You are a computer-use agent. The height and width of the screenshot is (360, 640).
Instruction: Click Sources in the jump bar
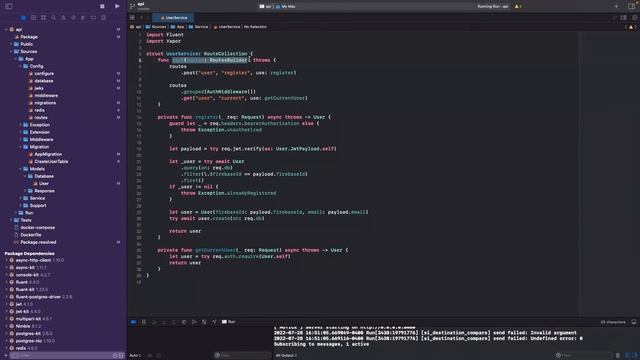156,27
